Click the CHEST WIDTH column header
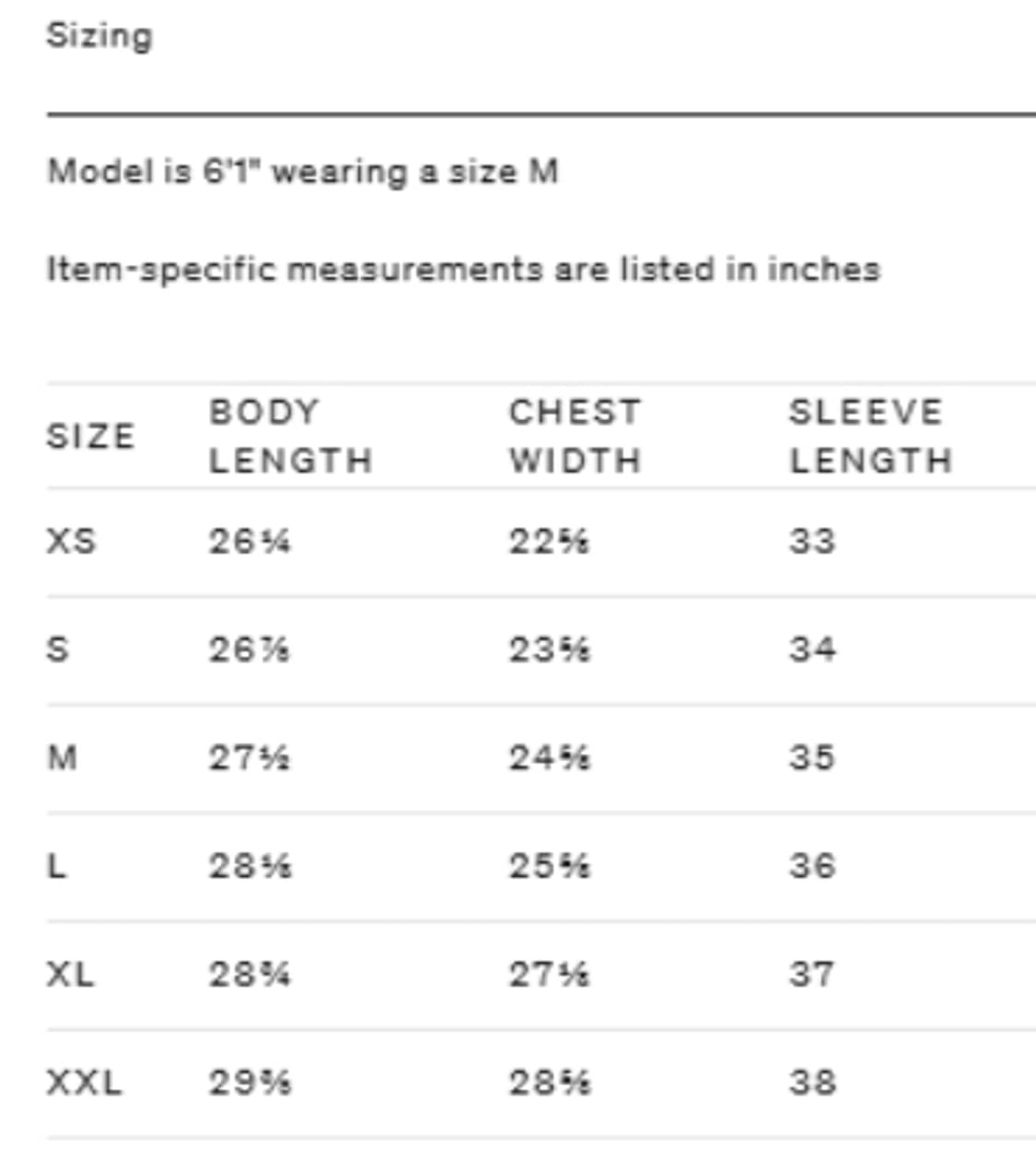Screen dimensions: 1036x1171 pos(575,436)
